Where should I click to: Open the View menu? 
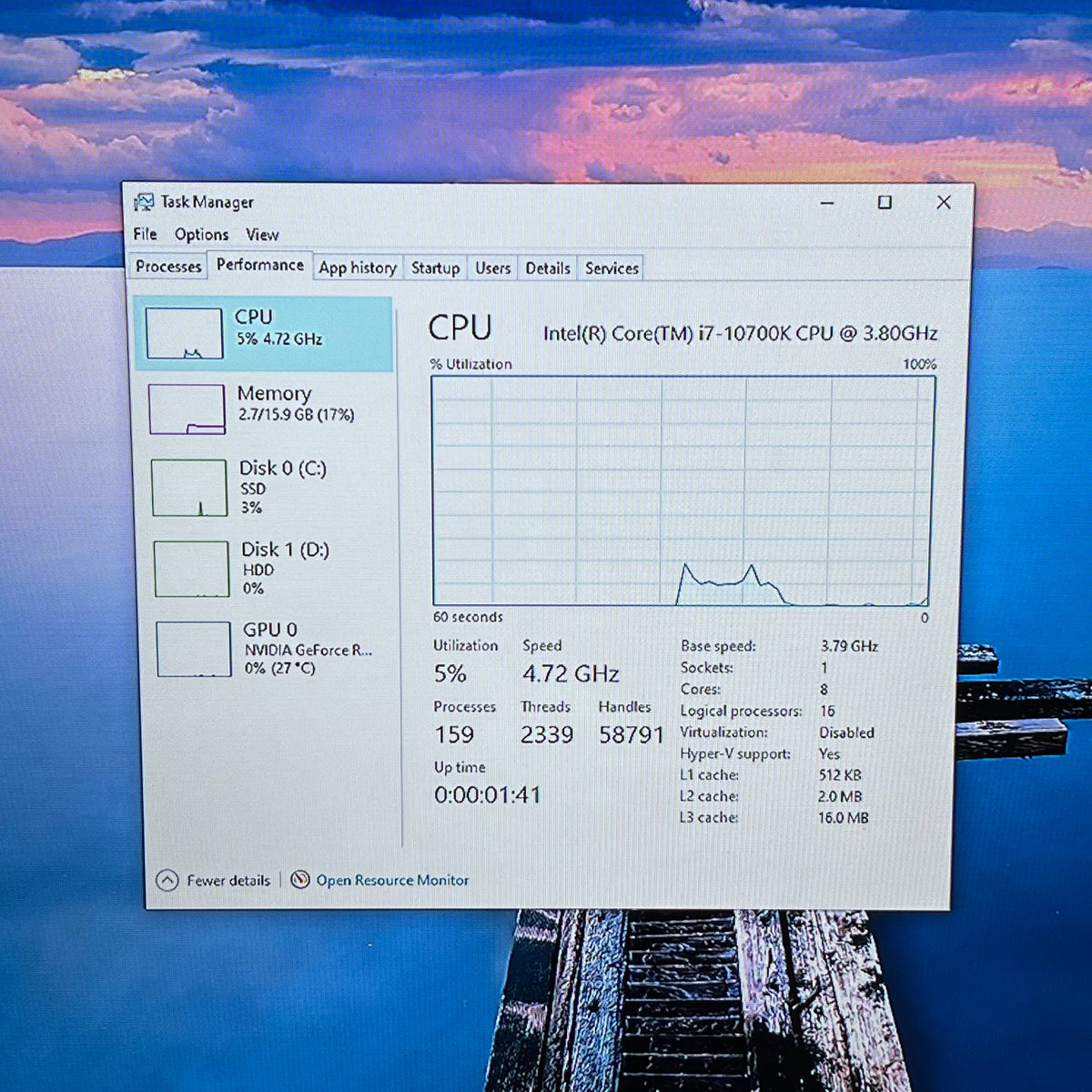coord(262,235)
